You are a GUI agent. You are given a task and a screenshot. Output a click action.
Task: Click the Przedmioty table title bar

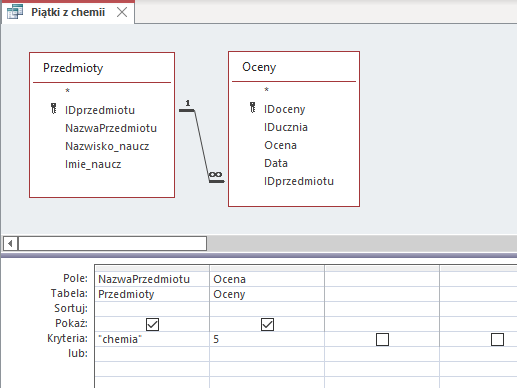click(102, 68)
